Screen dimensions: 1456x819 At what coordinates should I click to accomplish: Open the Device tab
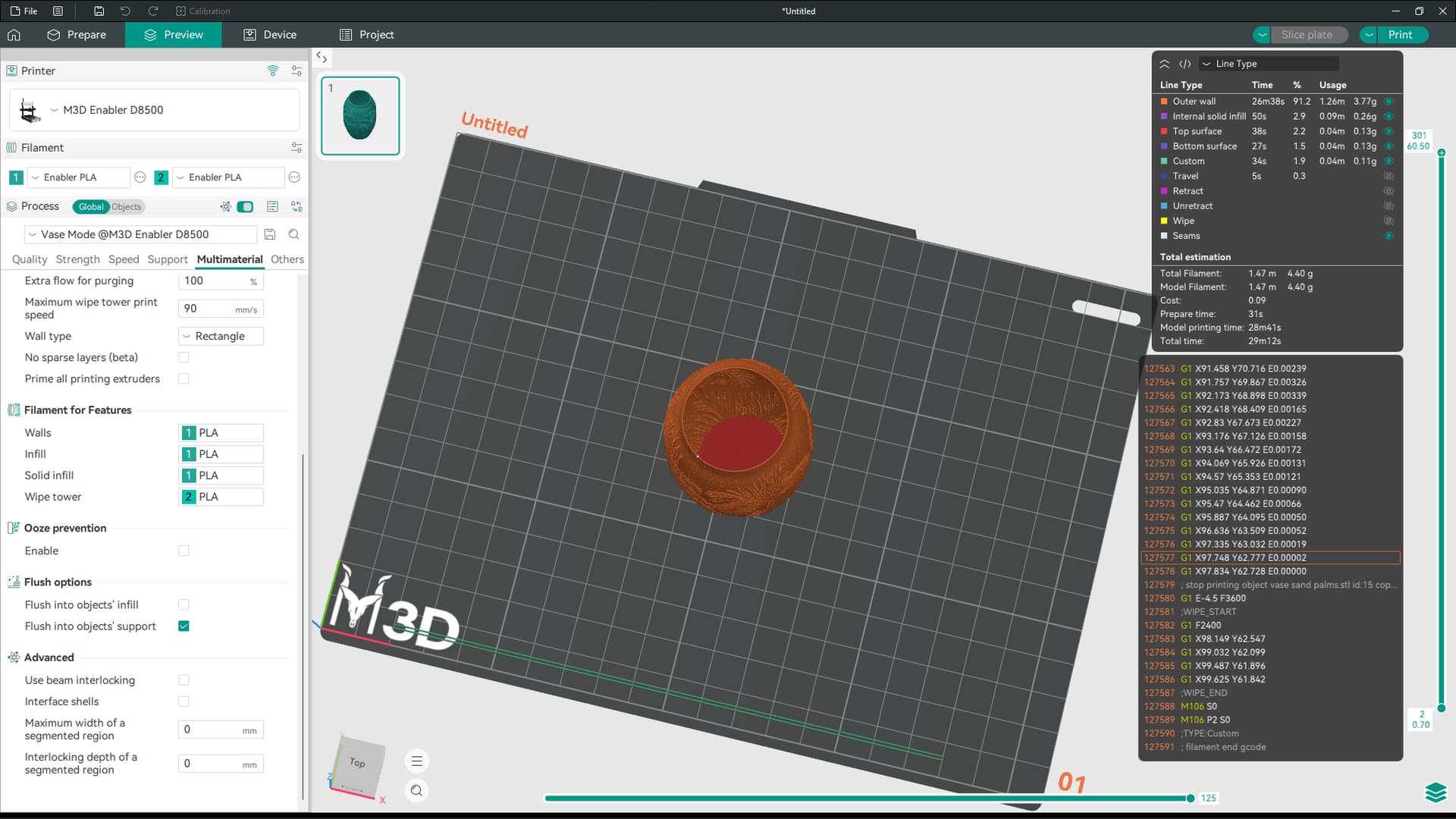point(270,35)
